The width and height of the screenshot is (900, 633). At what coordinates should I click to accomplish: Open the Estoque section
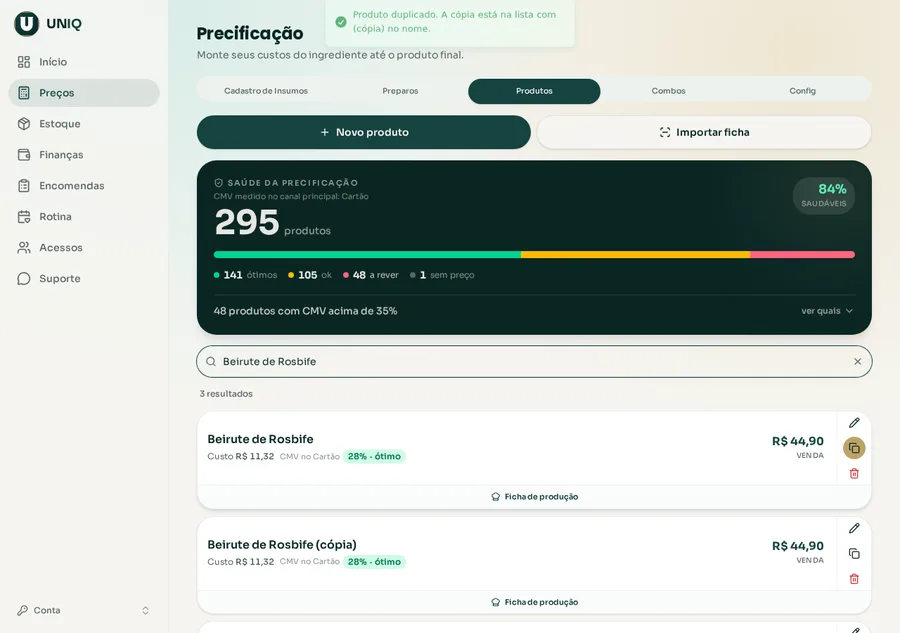coord(84,124)
